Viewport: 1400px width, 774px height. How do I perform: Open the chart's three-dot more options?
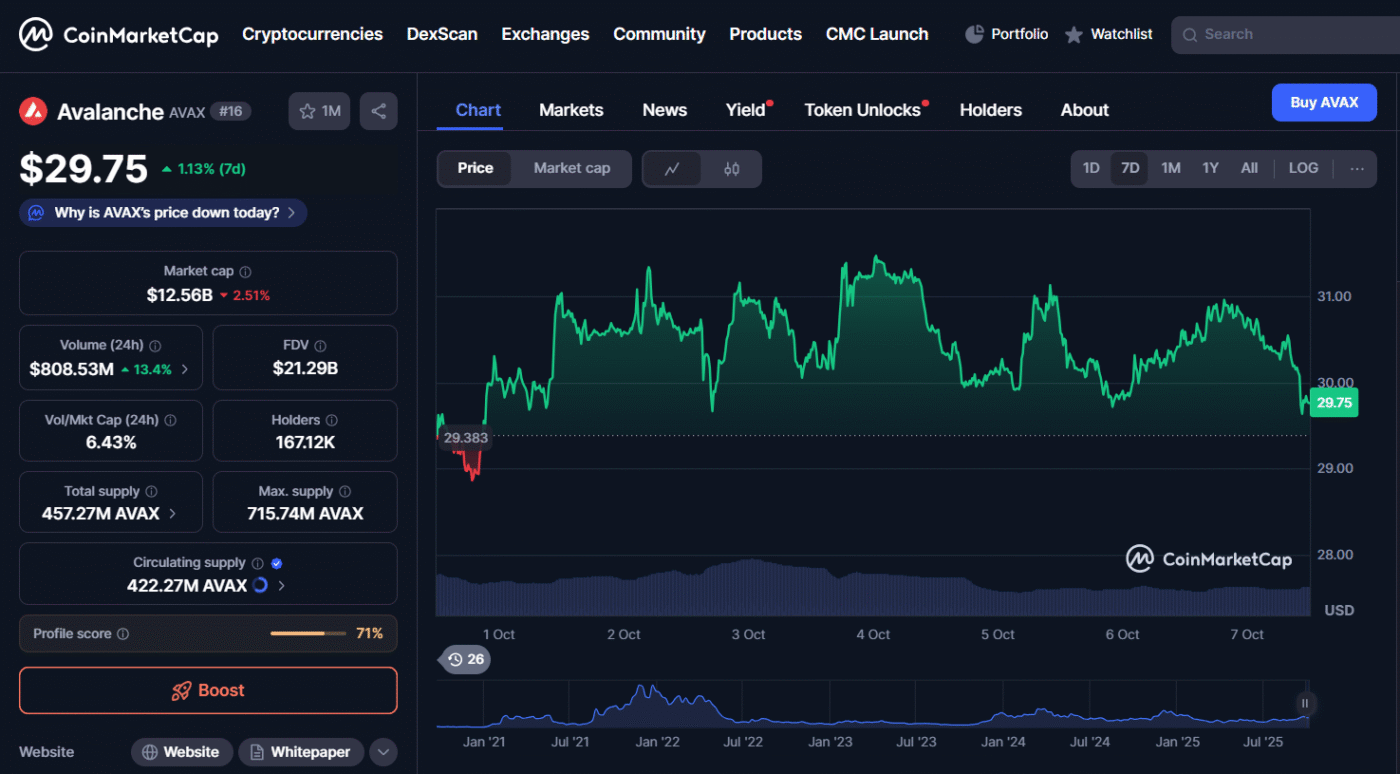pyautogui.click(x=1356, y=168)
